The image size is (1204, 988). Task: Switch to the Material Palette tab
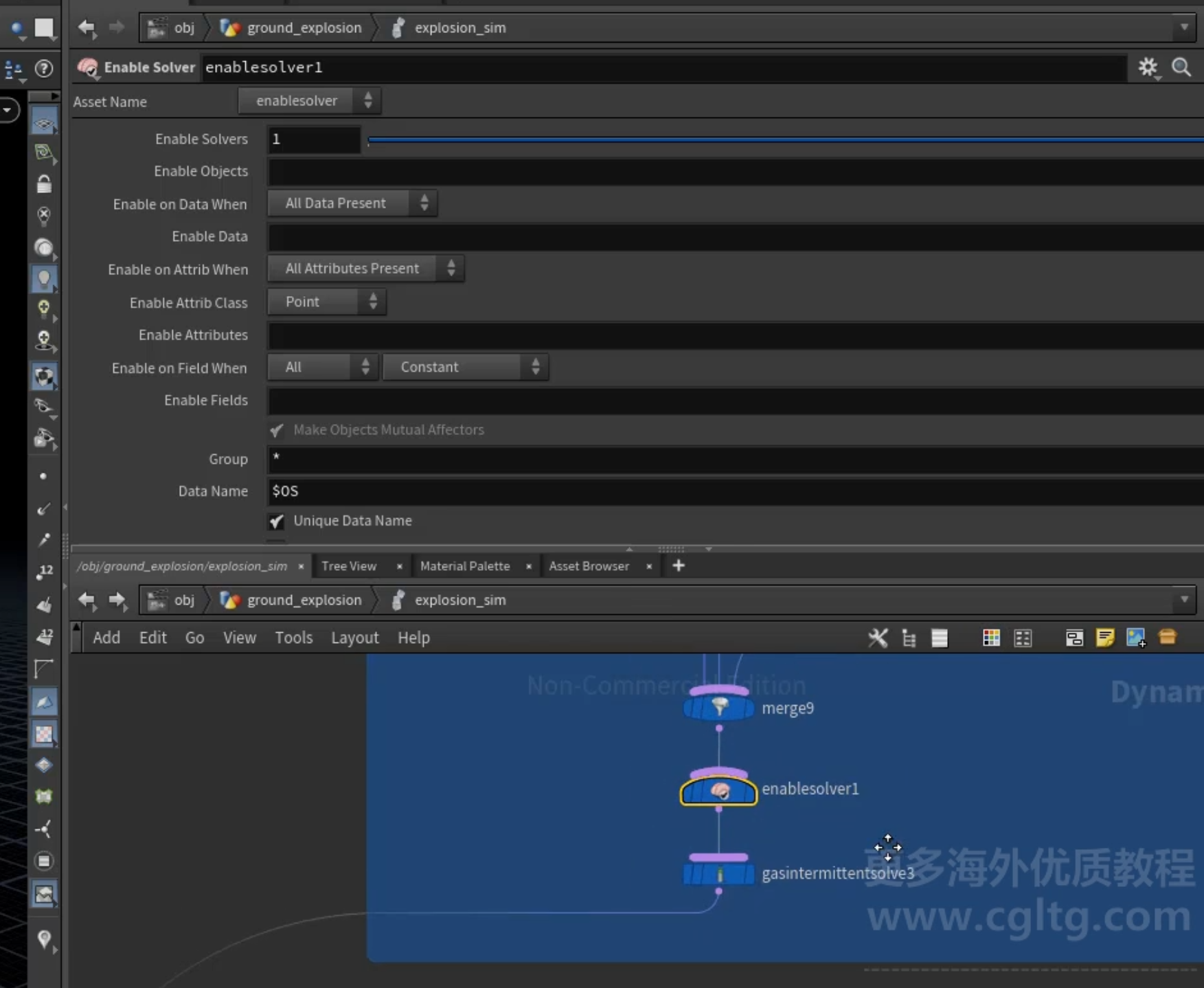pos(465,566)
